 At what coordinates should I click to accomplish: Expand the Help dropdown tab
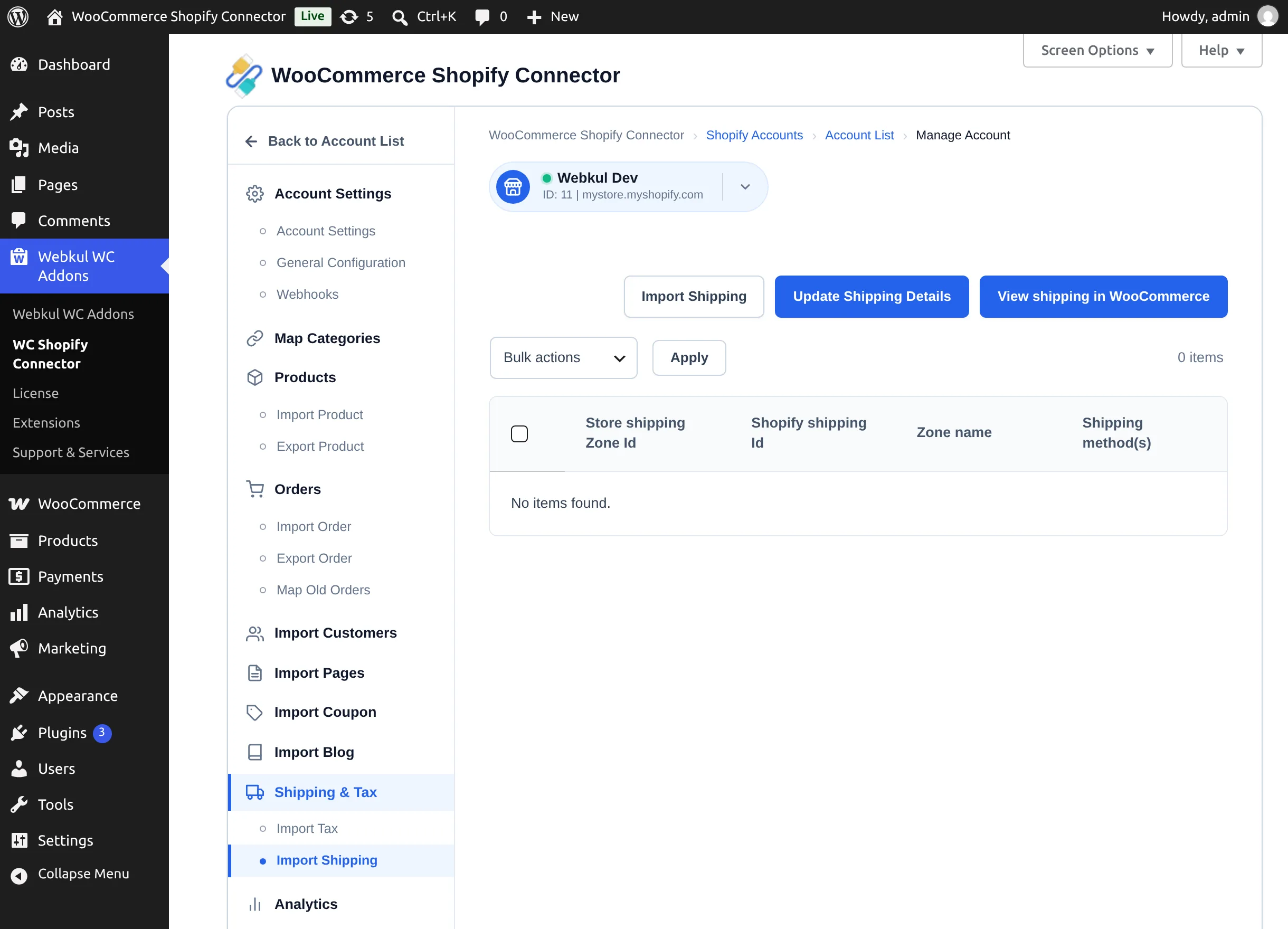point(1221,51)
